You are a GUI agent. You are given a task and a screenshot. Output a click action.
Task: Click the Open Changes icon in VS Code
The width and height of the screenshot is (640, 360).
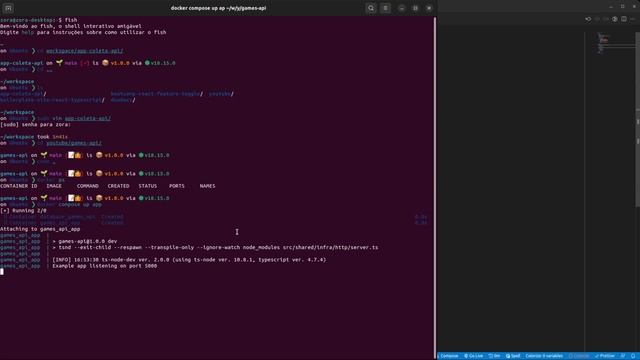588,19
